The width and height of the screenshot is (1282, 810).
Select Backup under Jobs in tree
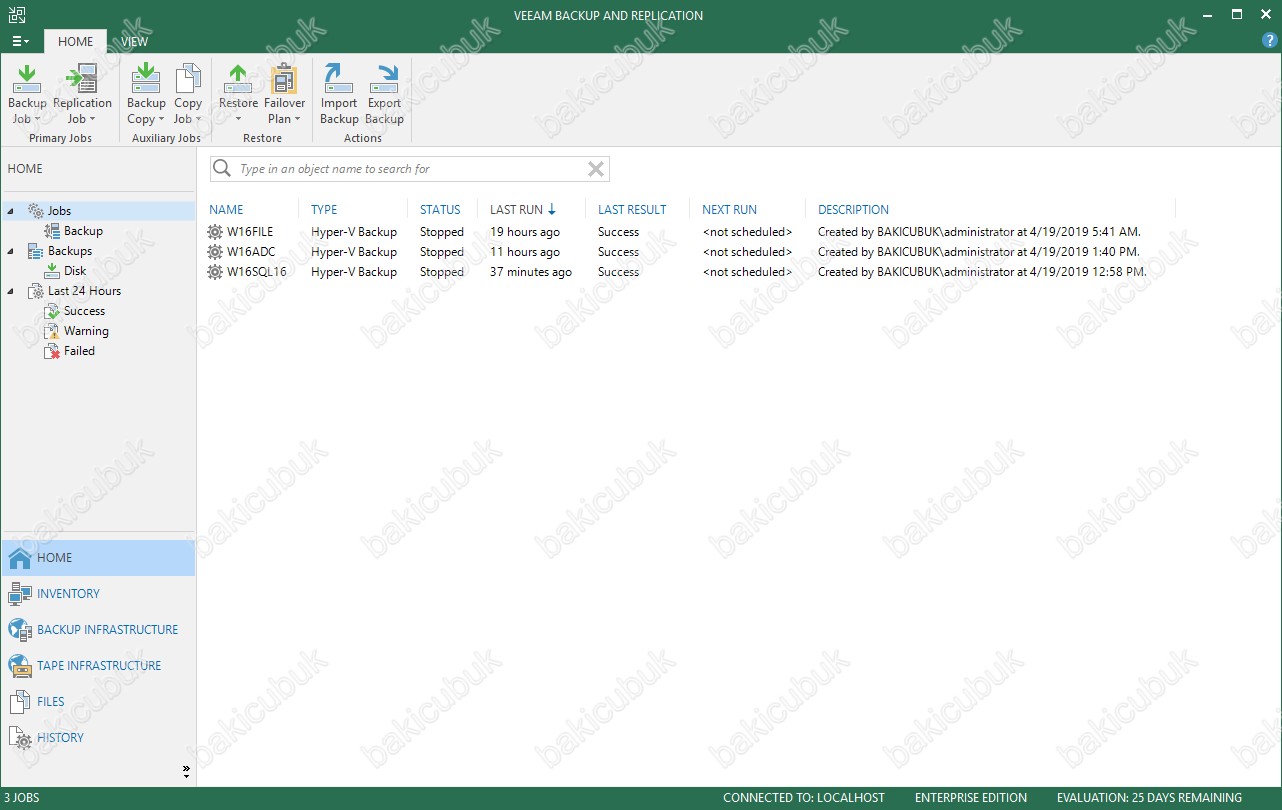[83, 231]
